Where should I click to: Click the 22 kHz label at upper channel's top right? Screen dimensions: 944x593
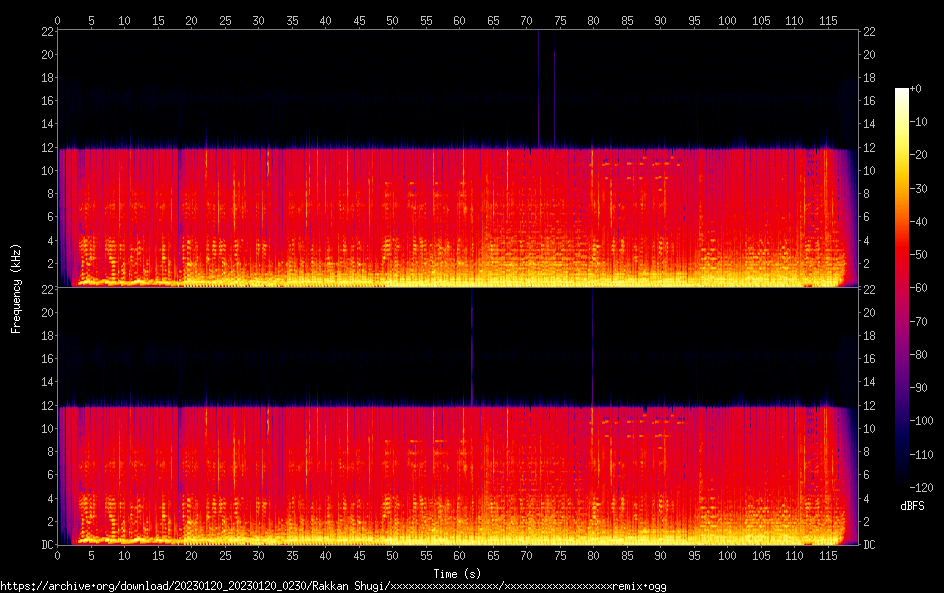(x=871, y=32)
